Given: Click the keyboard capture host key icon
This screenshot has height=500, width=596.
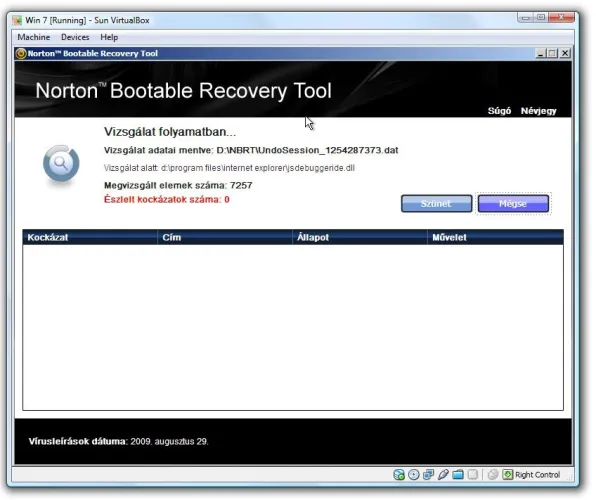Looking at the screenshot, I should point(507,475).
